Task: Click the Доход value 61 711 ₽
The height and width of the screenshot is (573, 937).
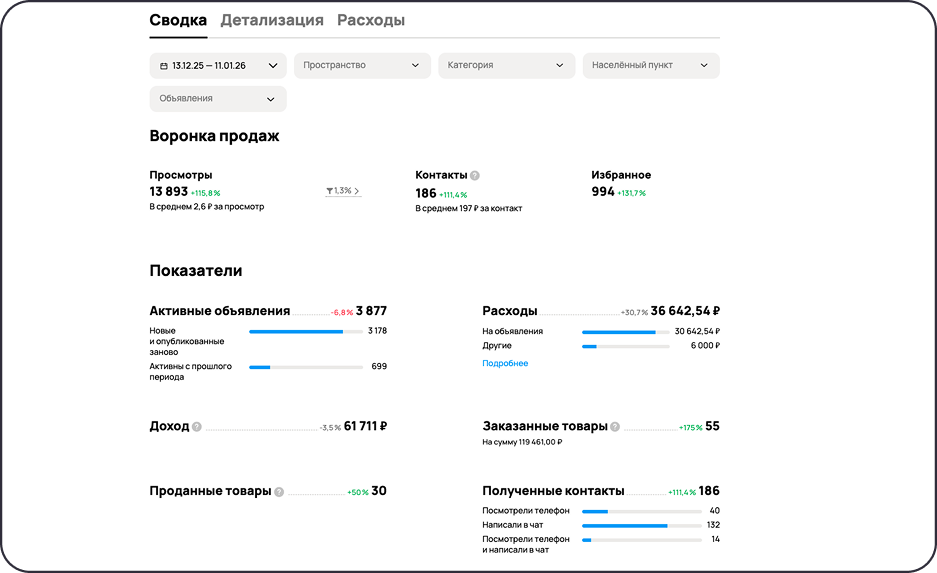Action: 365,427
